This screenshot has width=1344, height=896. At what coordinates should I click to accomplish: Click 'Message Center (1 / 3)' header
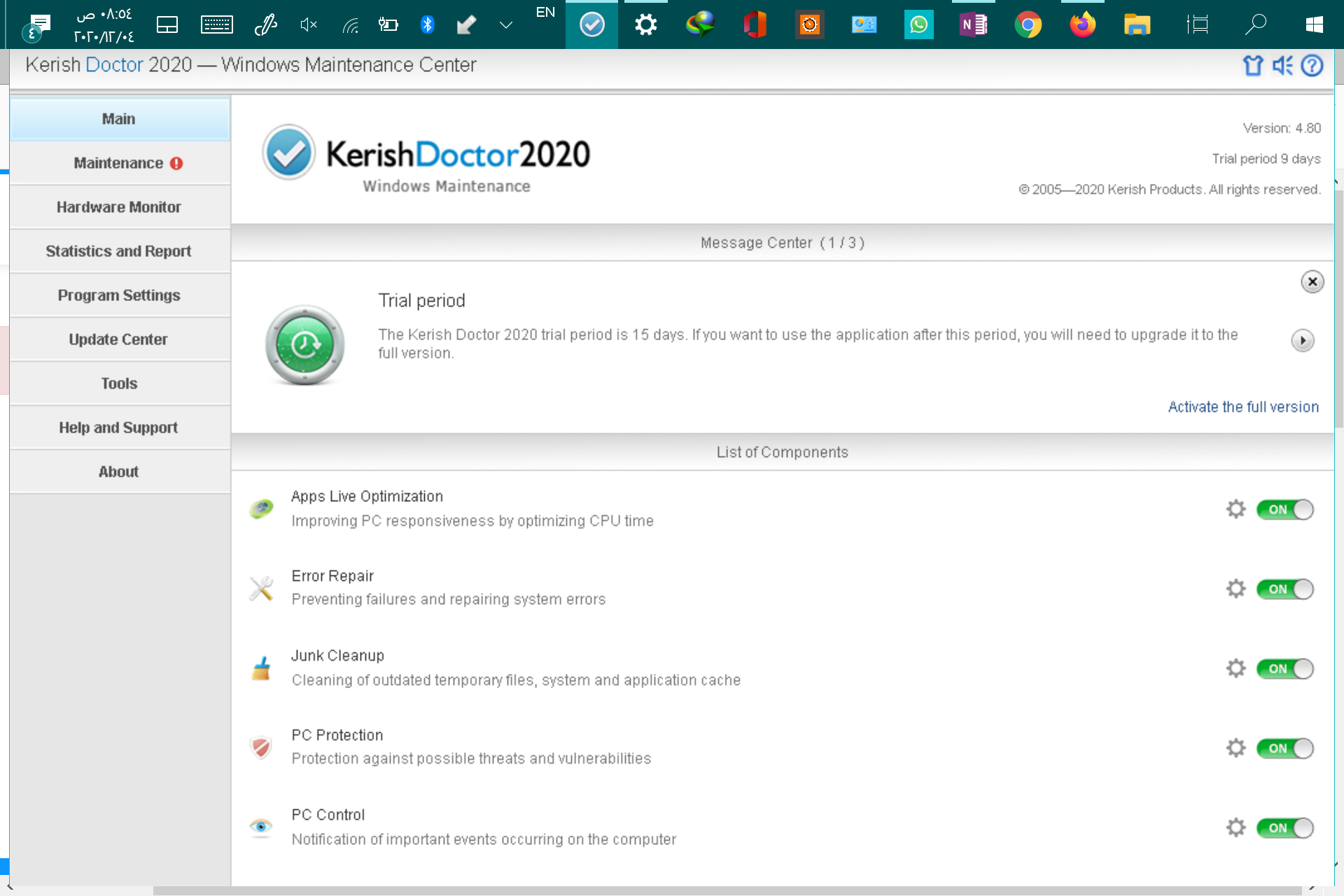tap(783, 243)
